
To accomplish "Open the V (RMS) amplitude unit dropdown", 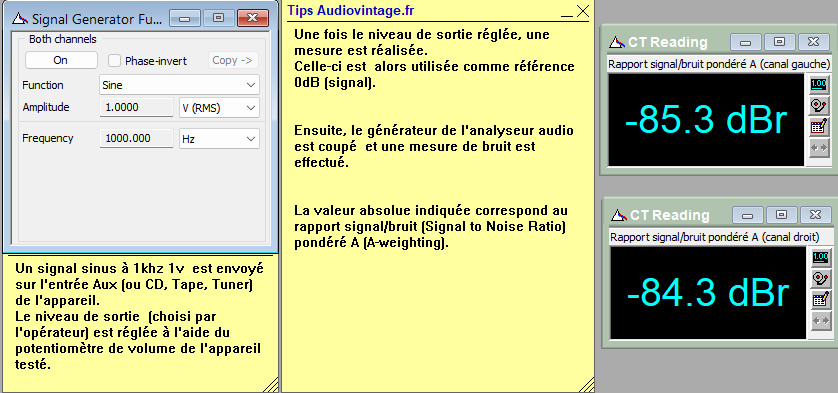I will tap(219, 107).
